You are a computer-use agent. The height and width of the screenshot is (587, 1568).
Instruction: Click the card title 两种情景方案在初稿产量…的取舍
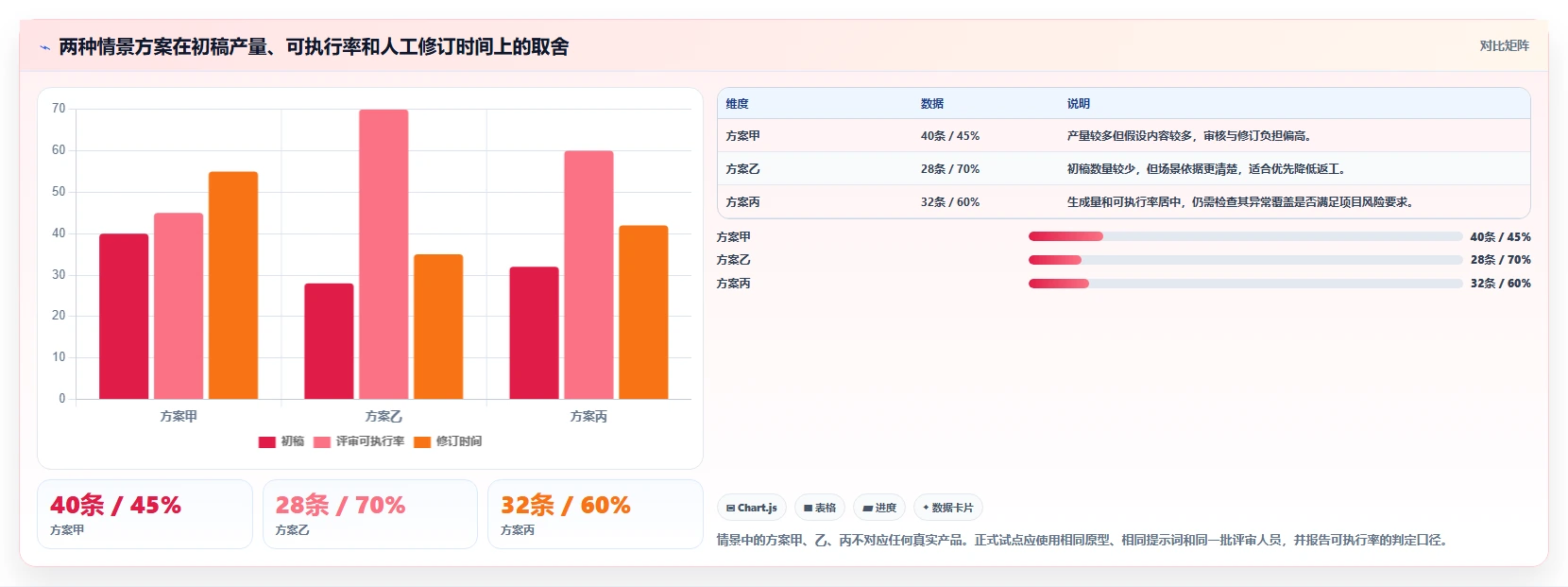pyautogui.click(x=314, y=47)
